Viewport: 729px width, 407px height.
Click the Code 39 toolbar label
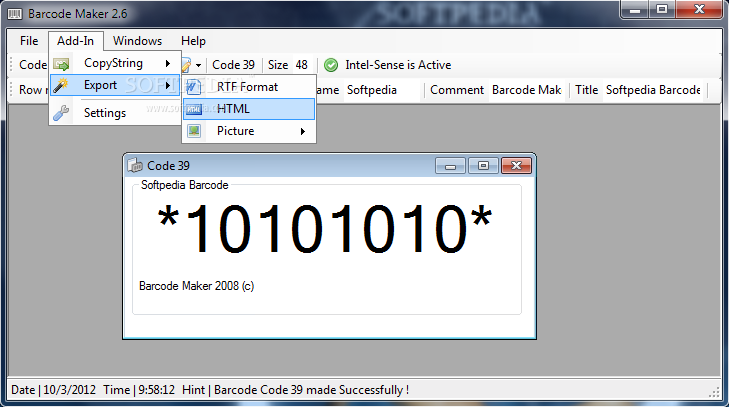(x=233, y=65)
